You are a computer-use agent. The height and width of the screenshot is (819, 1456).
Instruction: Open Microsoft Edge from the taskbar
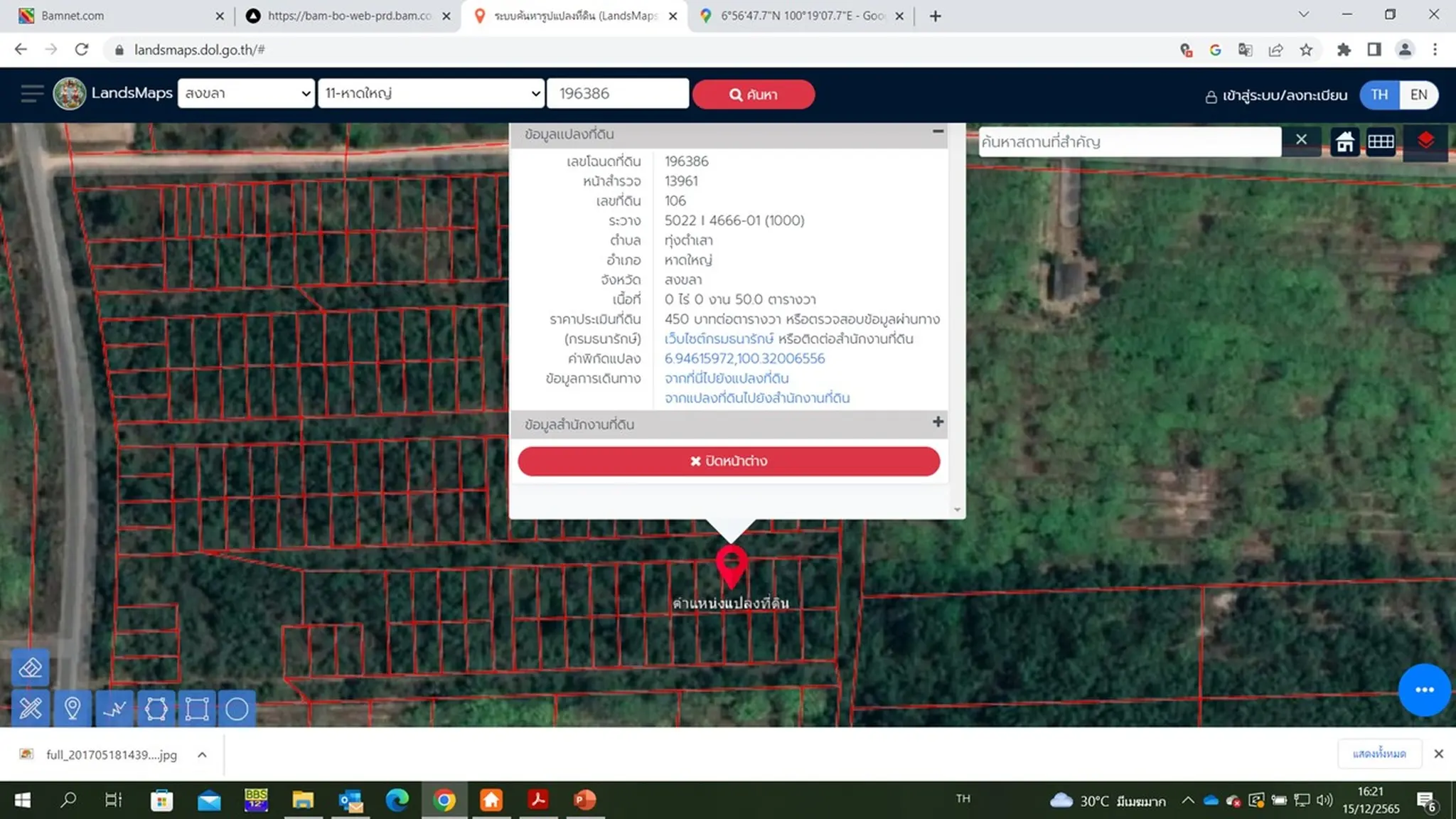coord(397,801)
